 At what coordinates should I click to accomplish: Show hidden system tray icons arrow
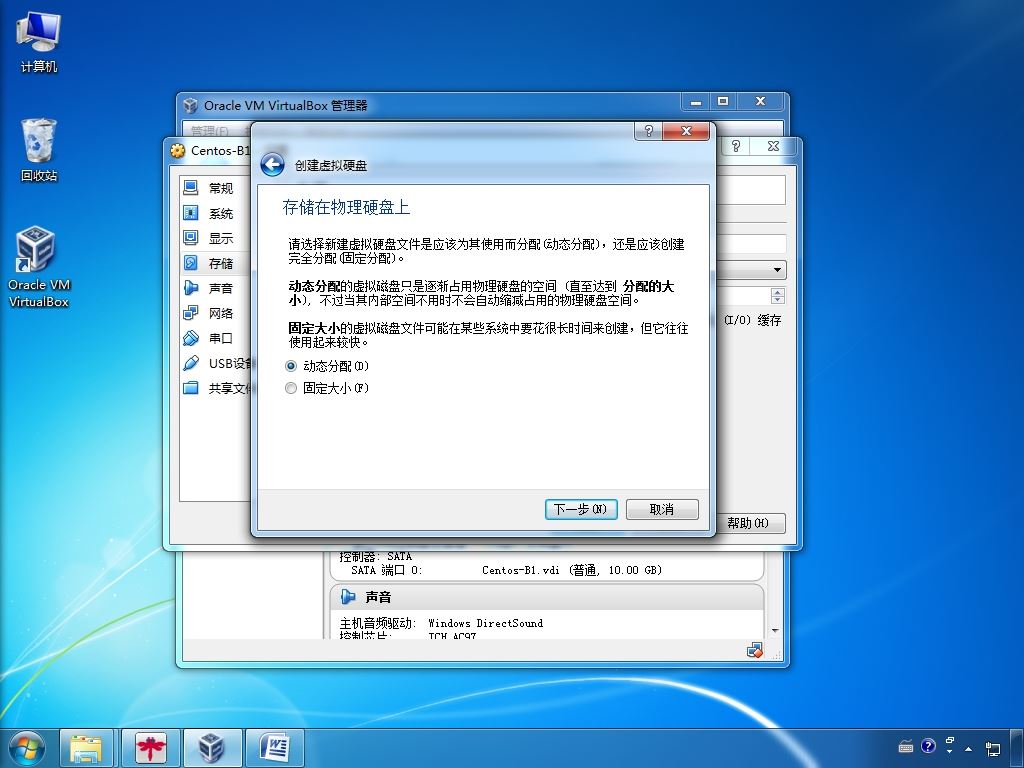968,748
